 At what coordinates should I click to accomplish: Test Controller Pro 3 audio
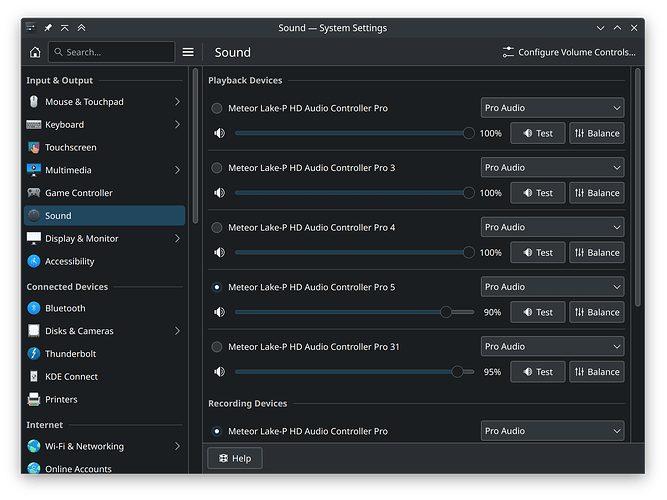tap(538, 193)
